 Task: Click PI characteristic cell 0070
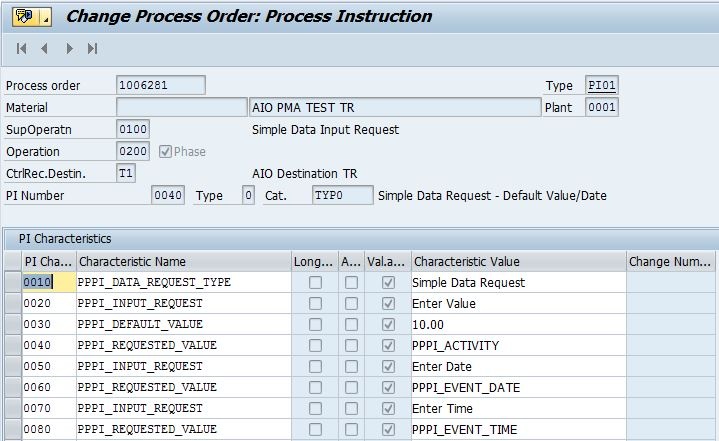[49, 408]
